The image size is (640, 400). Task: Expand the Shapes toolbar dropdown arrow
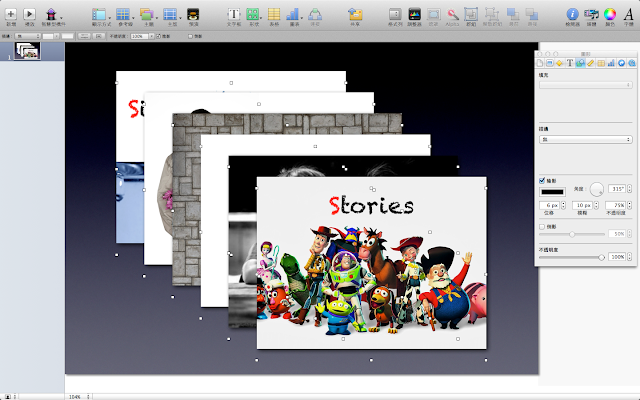[261, 18]
